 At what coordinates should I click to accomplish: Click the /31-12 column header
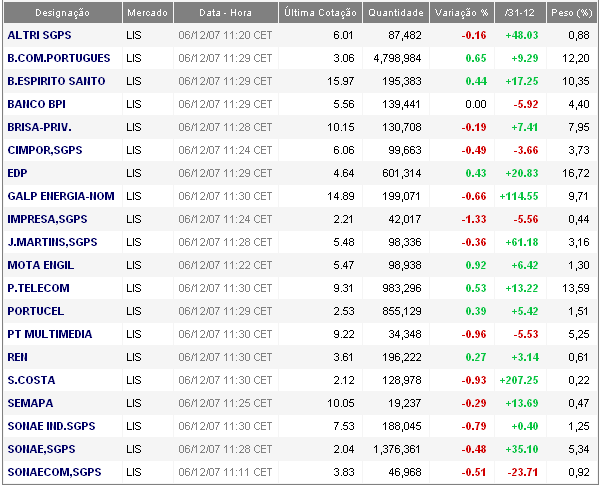pos(520,13)
